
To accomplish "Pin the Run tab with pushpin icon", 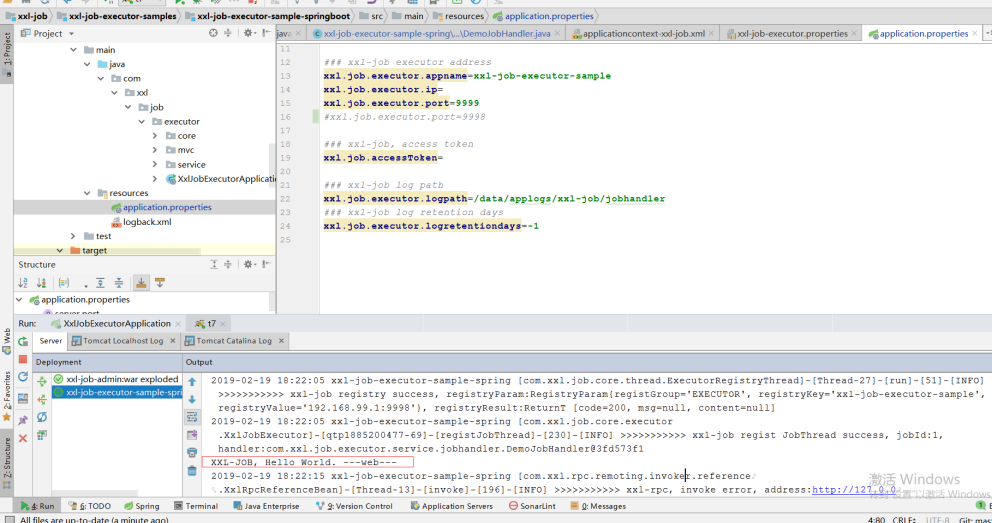I will tap(23, 420).
